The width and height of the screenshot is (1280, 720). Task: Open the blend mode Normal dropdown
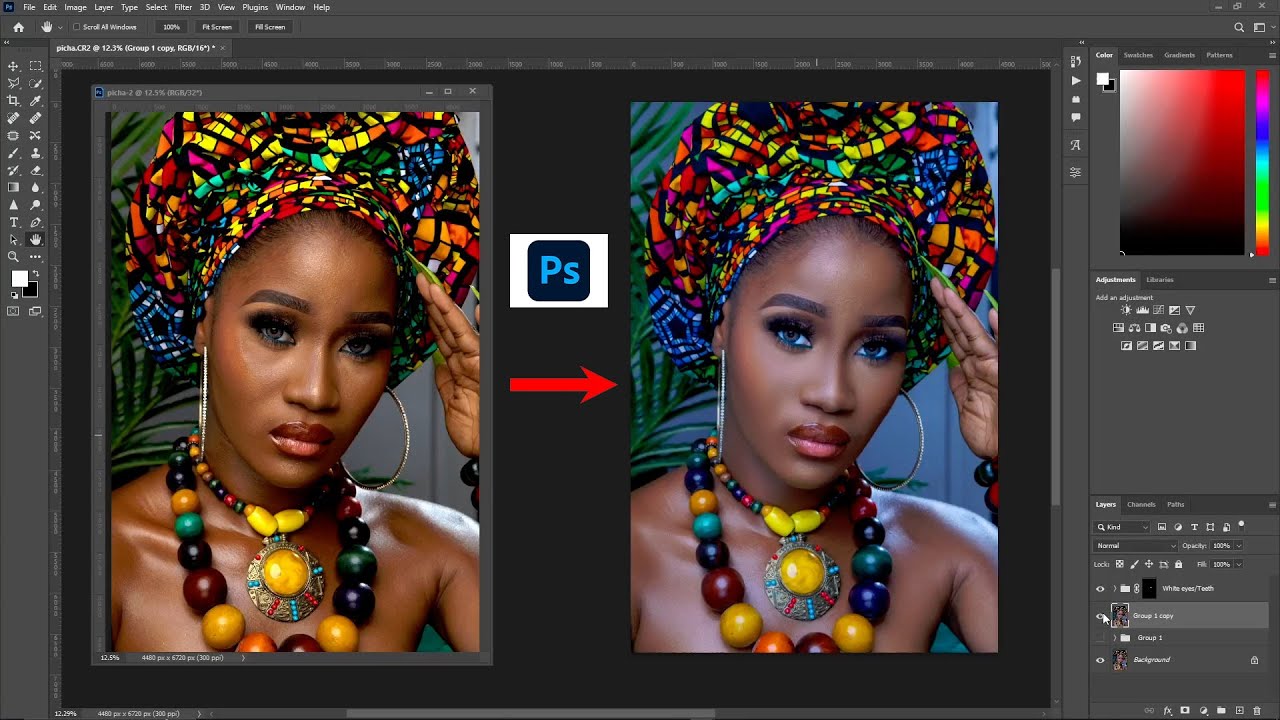tap(1135, 546)
